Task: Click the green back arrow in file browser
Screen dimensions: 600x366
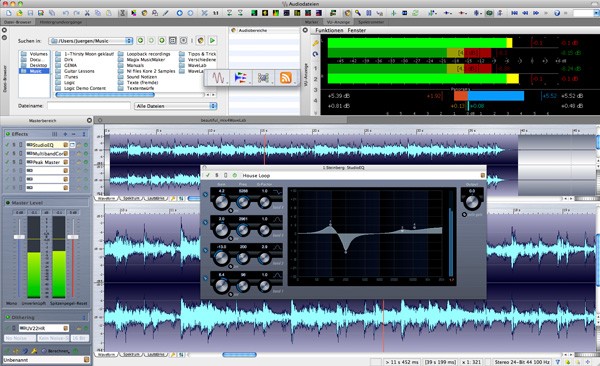Action: pyautogui.click(x=140, y=40)
